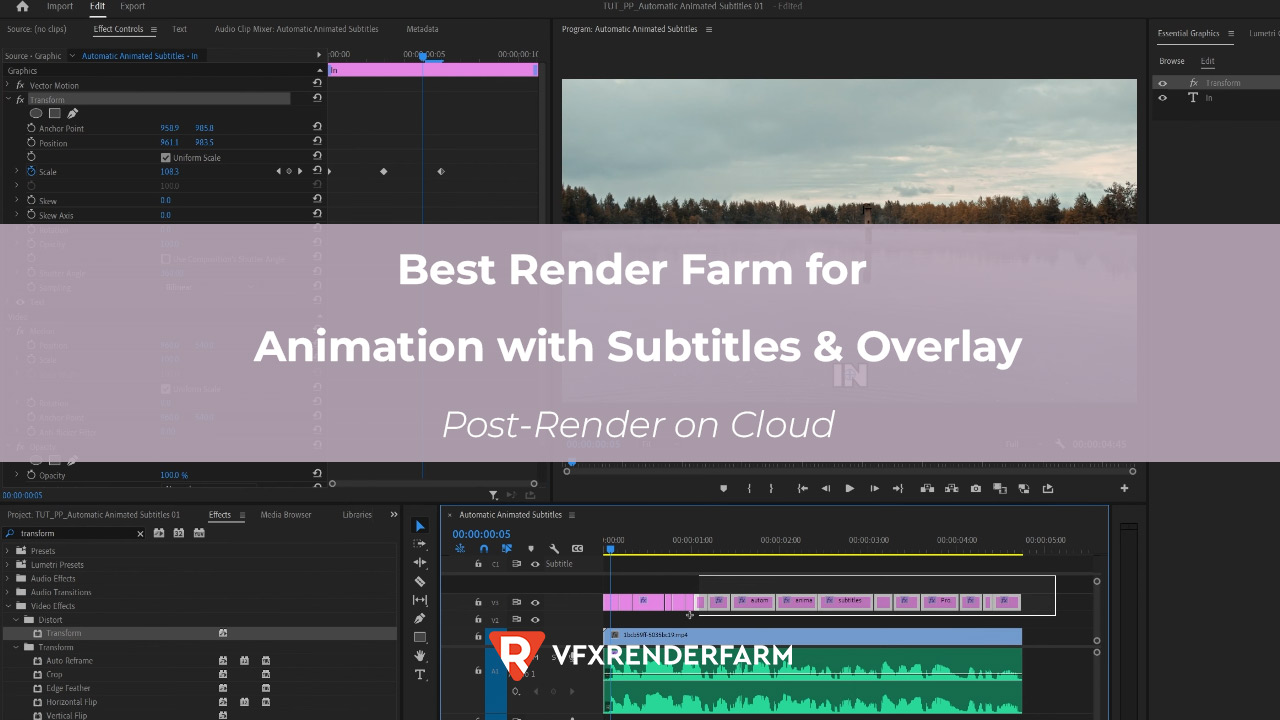Filter effects by accelerated effects badge
The width and height of the screenshot is (1280, 720).
coord(159,533)
